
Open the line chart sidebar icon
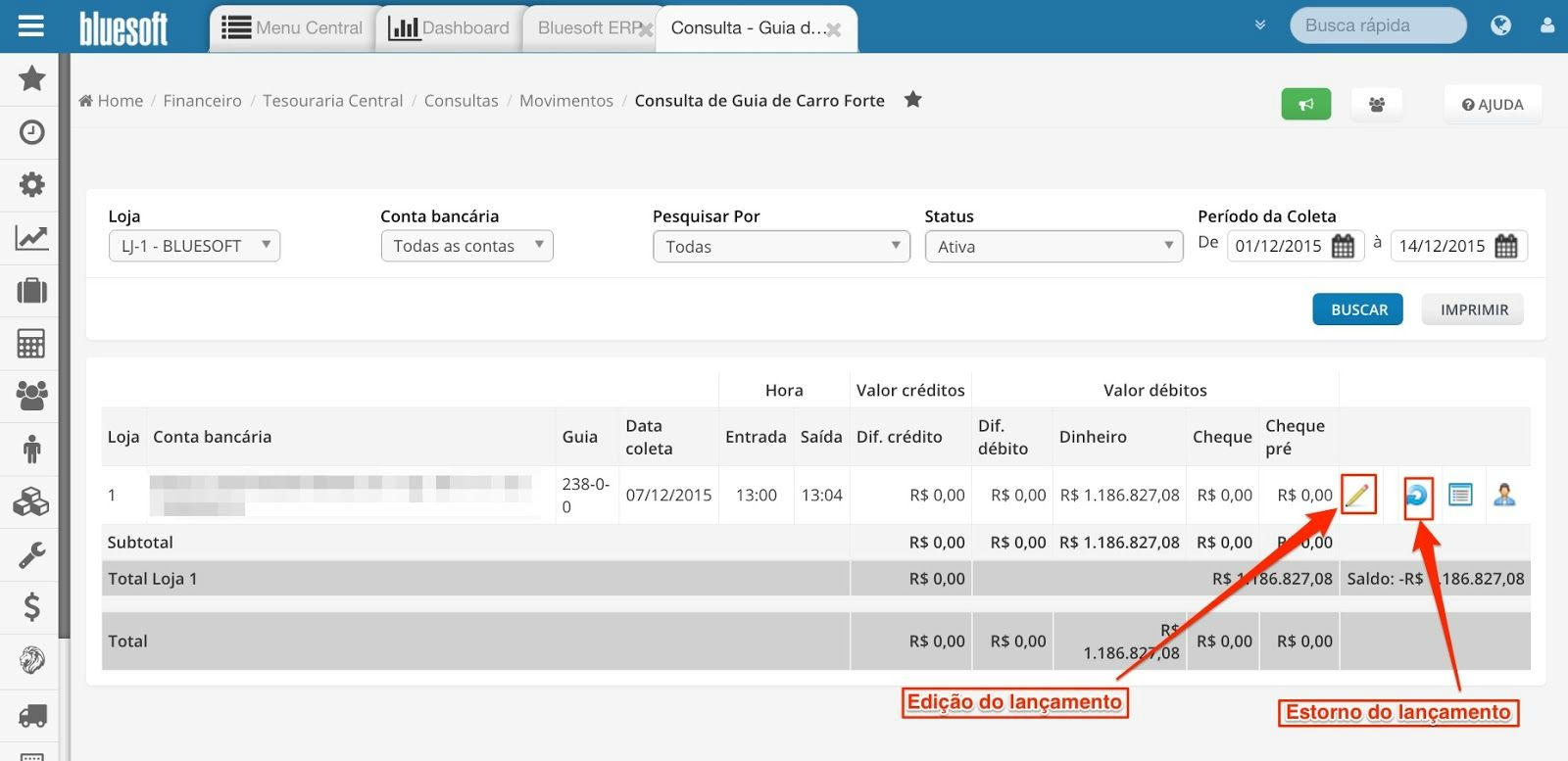point(31,238)
